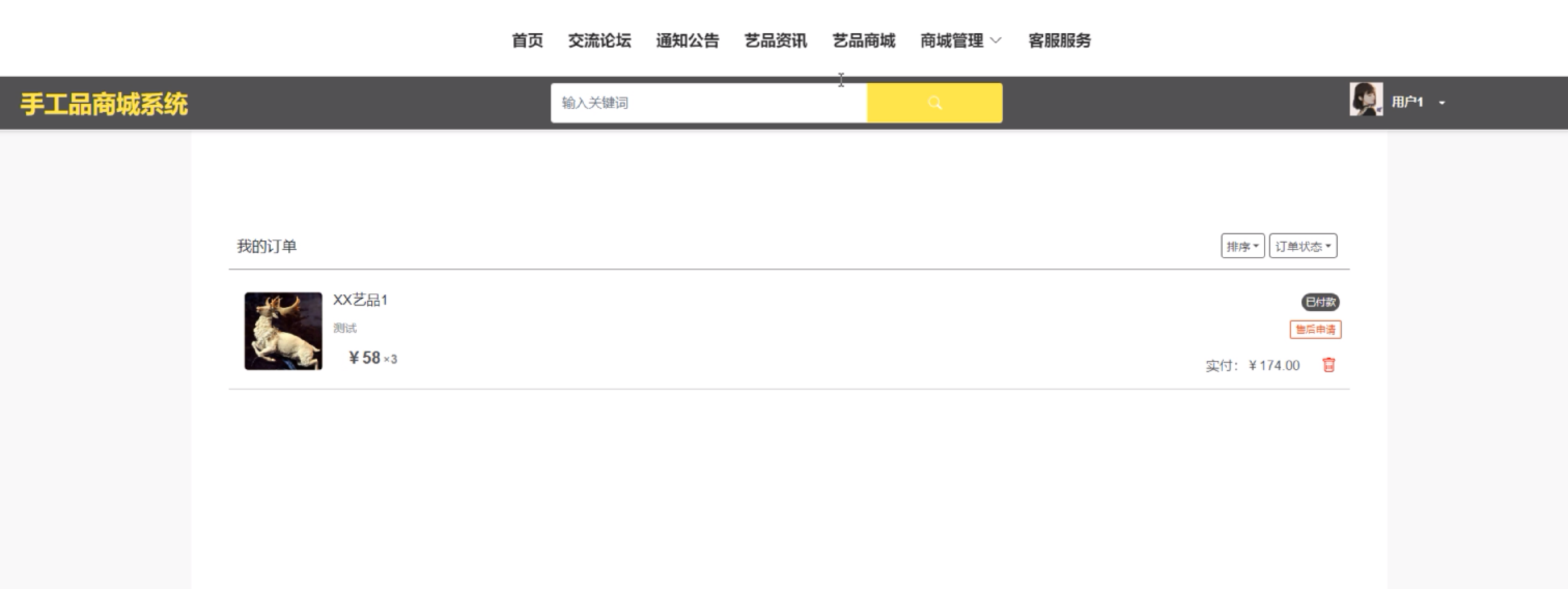The height and width of the screenshot is (589, 1568).
Task: Delete the order with the red trash icon
Action: (x=1329, y=364)
